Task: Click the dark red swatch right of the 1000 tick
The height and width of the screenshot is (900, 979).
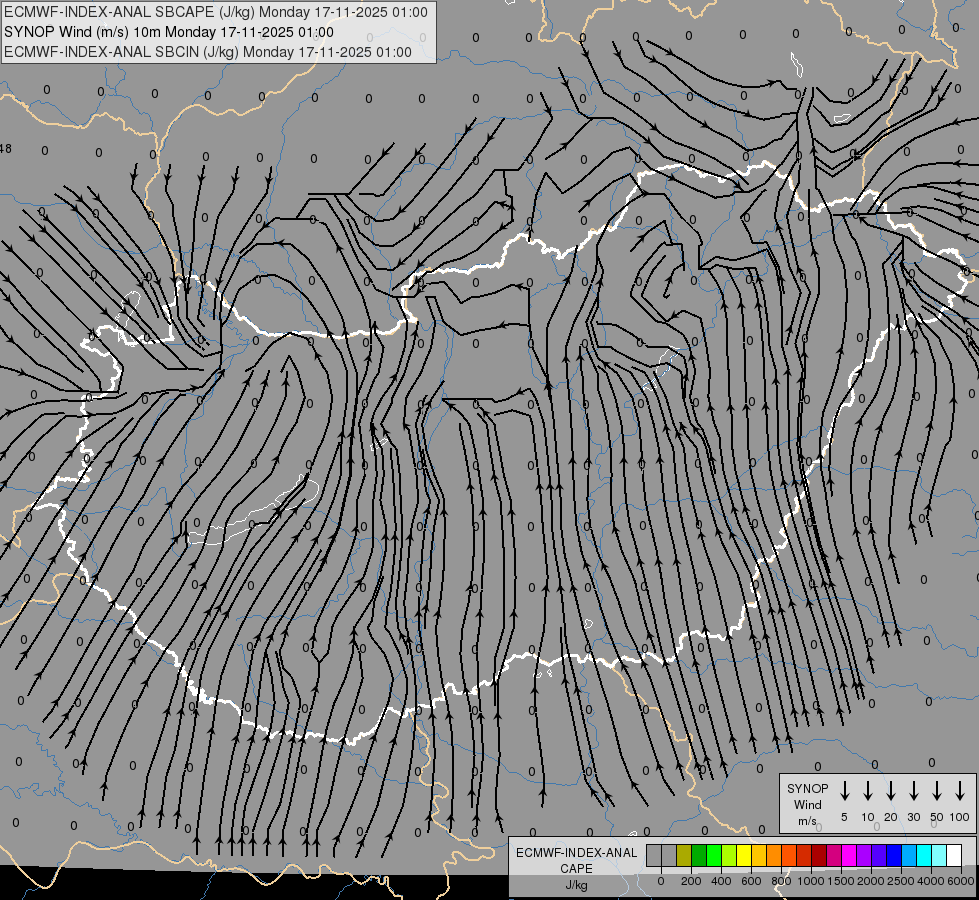Action: 819,855
